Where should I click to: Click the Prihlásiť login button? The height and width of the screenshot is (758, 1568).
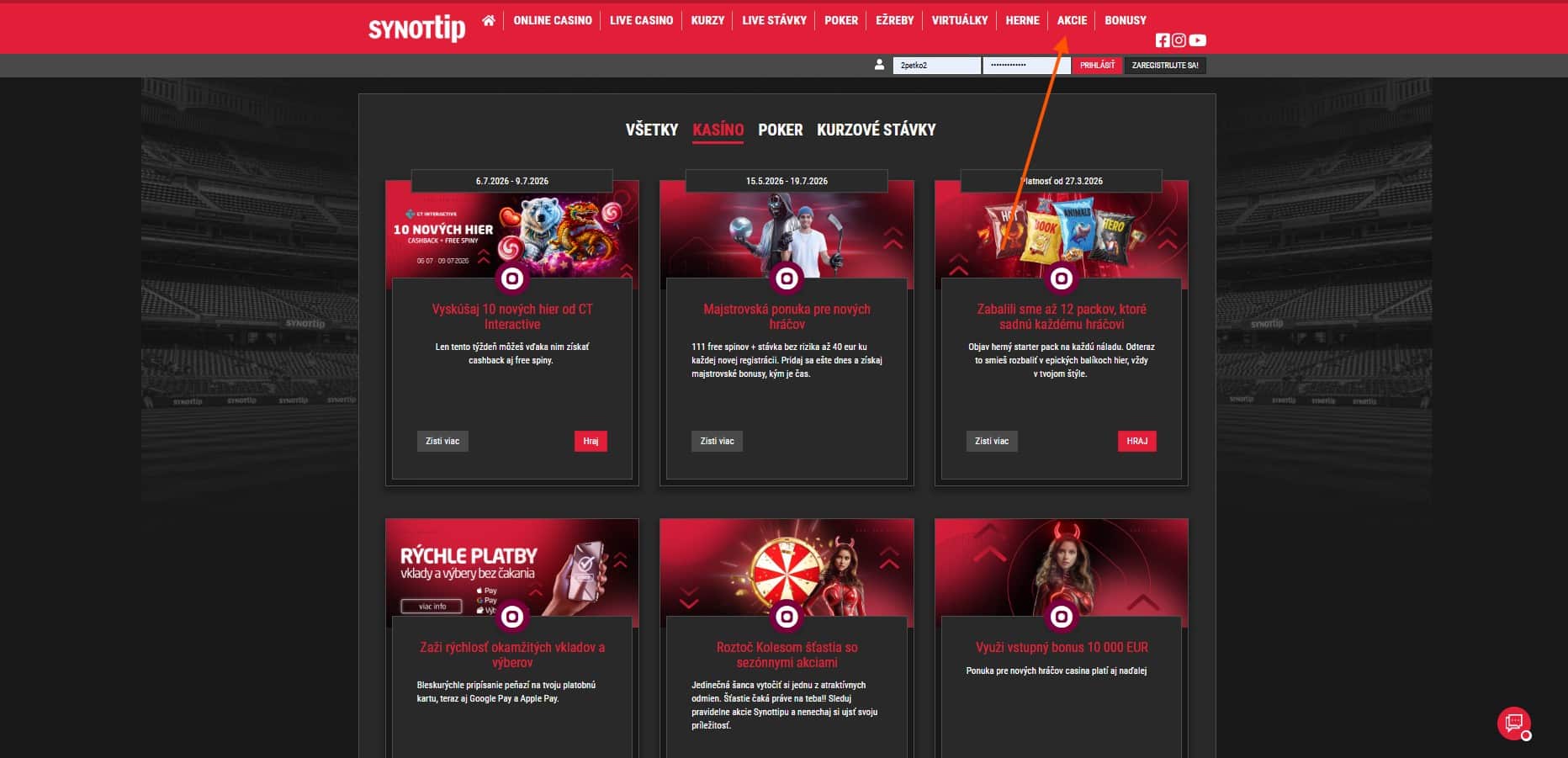1097,65
